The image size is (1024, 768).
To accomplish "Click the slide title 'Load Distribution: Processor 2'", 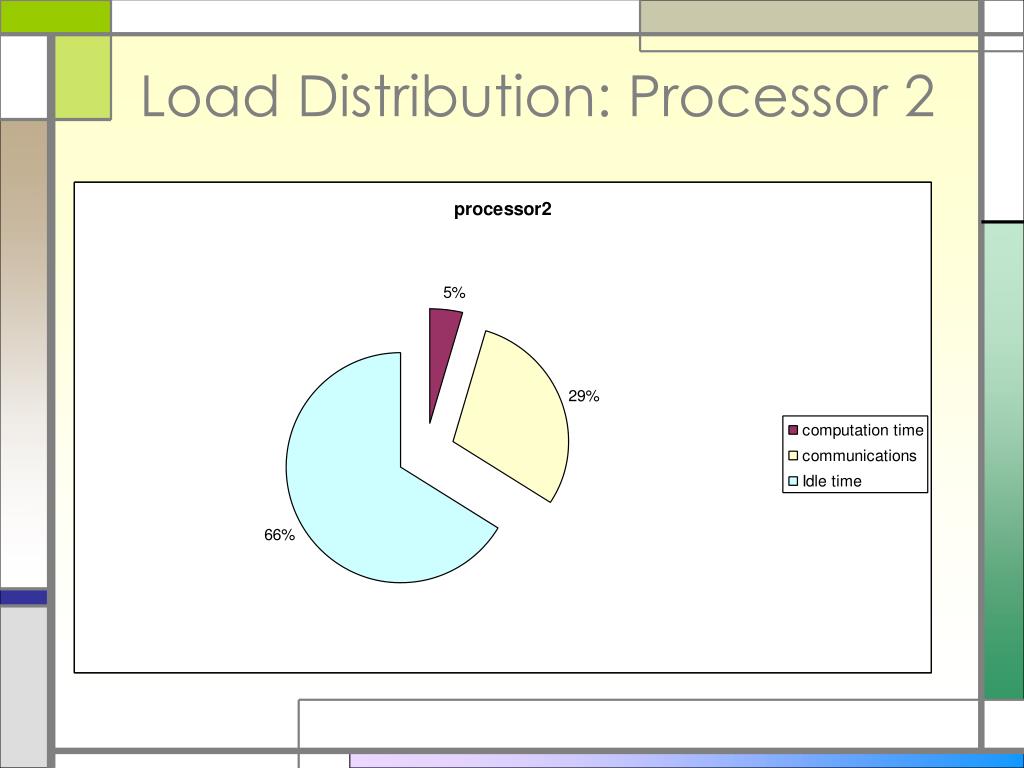I will tap(537, 96).
